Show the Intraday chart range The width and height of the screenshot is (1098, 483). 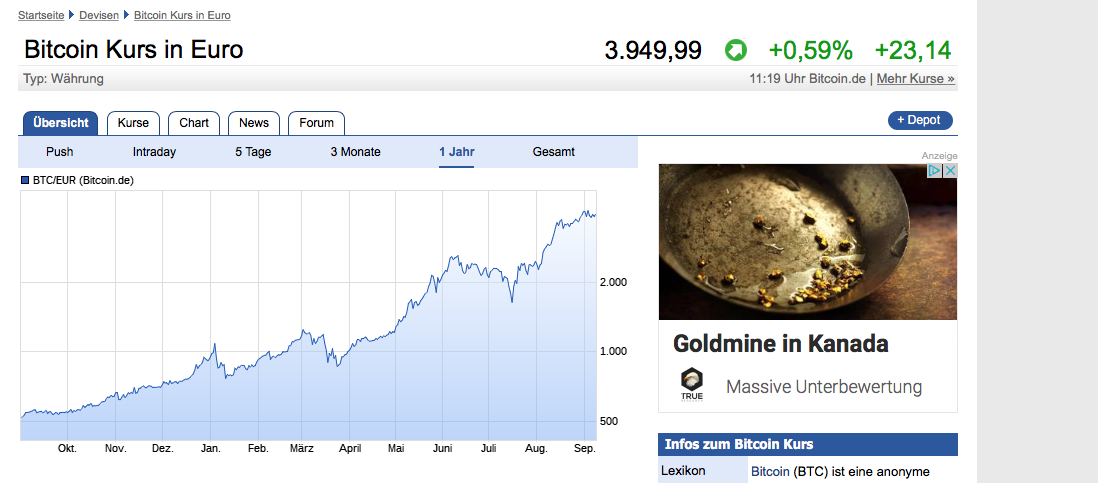154,152
